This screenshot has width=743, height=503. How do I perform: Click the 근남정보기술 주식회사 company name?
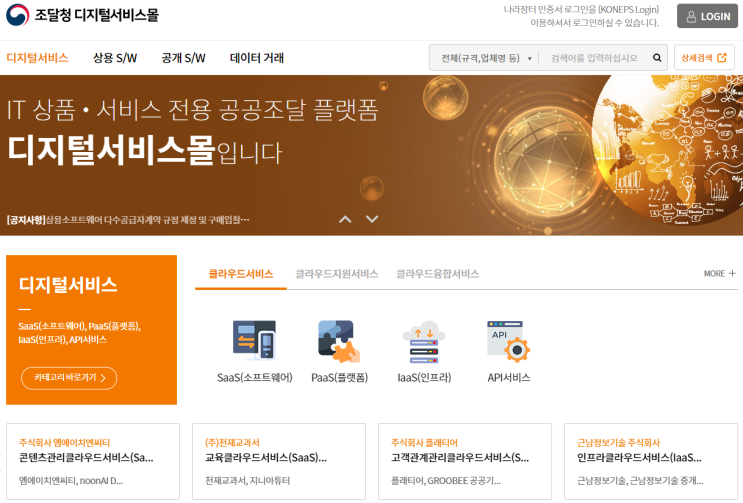[618, 442]
